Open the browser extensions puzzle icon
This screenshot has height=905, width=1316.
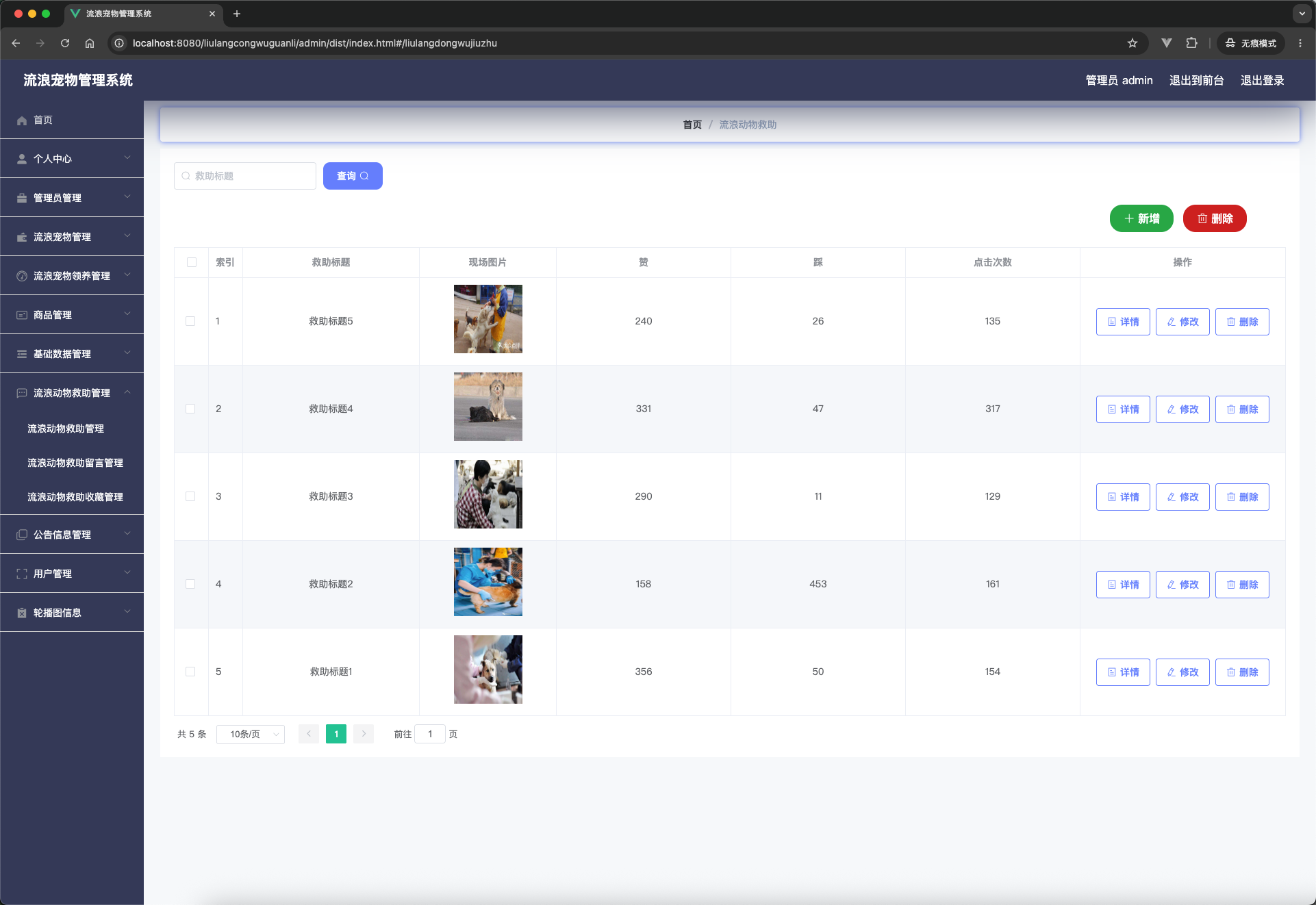pyautogui.click(x=1192, y=43)
